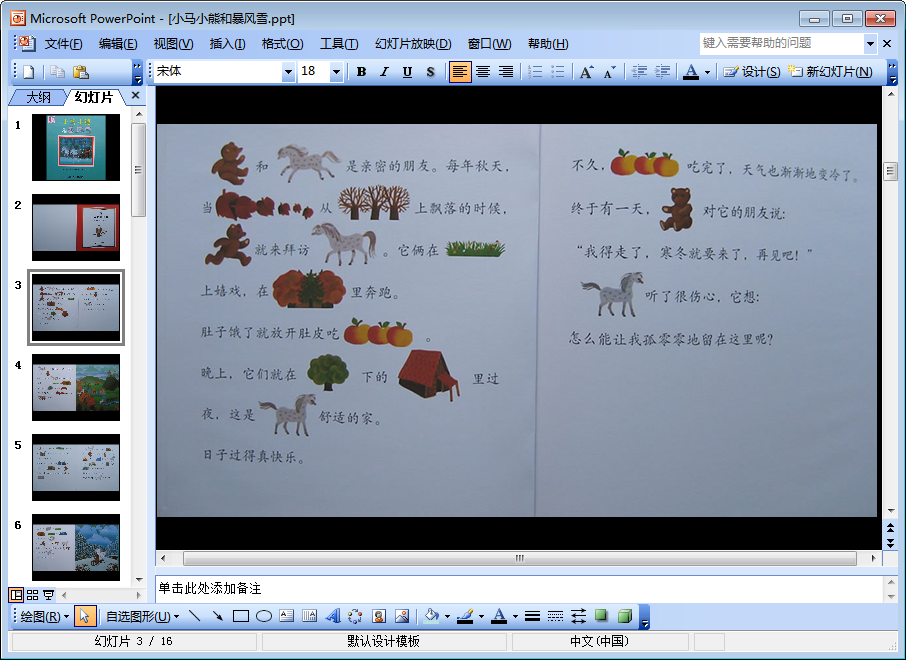Open the 文件(F) menu
Screen dimensions: 906x660
pyautogui.click(x=64, y=44)
